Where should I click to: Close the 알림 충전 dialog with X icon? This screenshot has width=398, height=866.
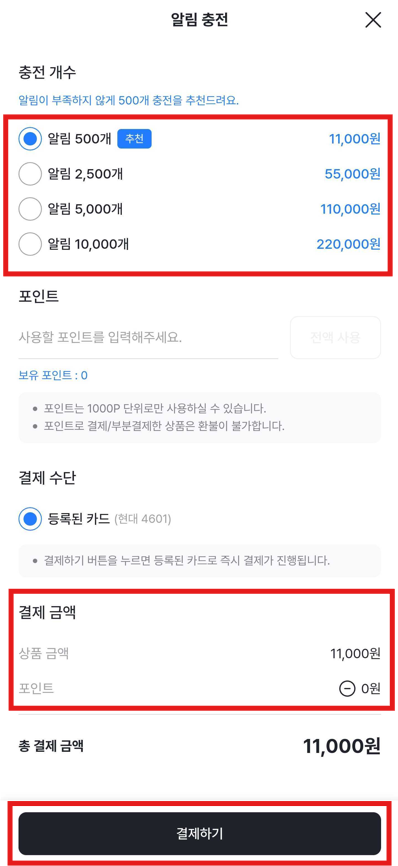374,20
